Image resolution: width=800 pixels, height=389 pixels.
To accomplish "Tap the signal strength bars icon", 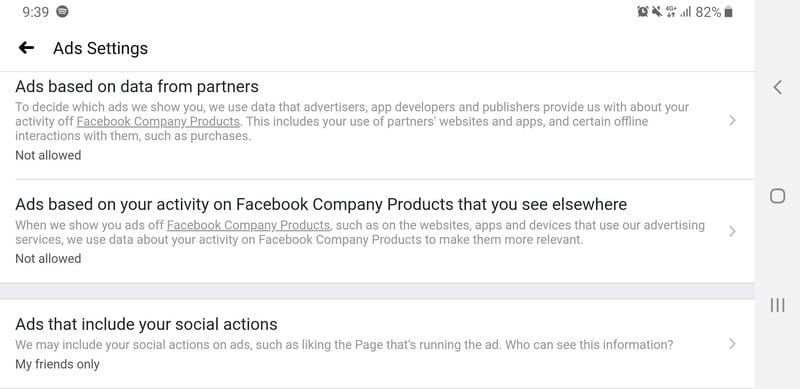I will (685, 12).
